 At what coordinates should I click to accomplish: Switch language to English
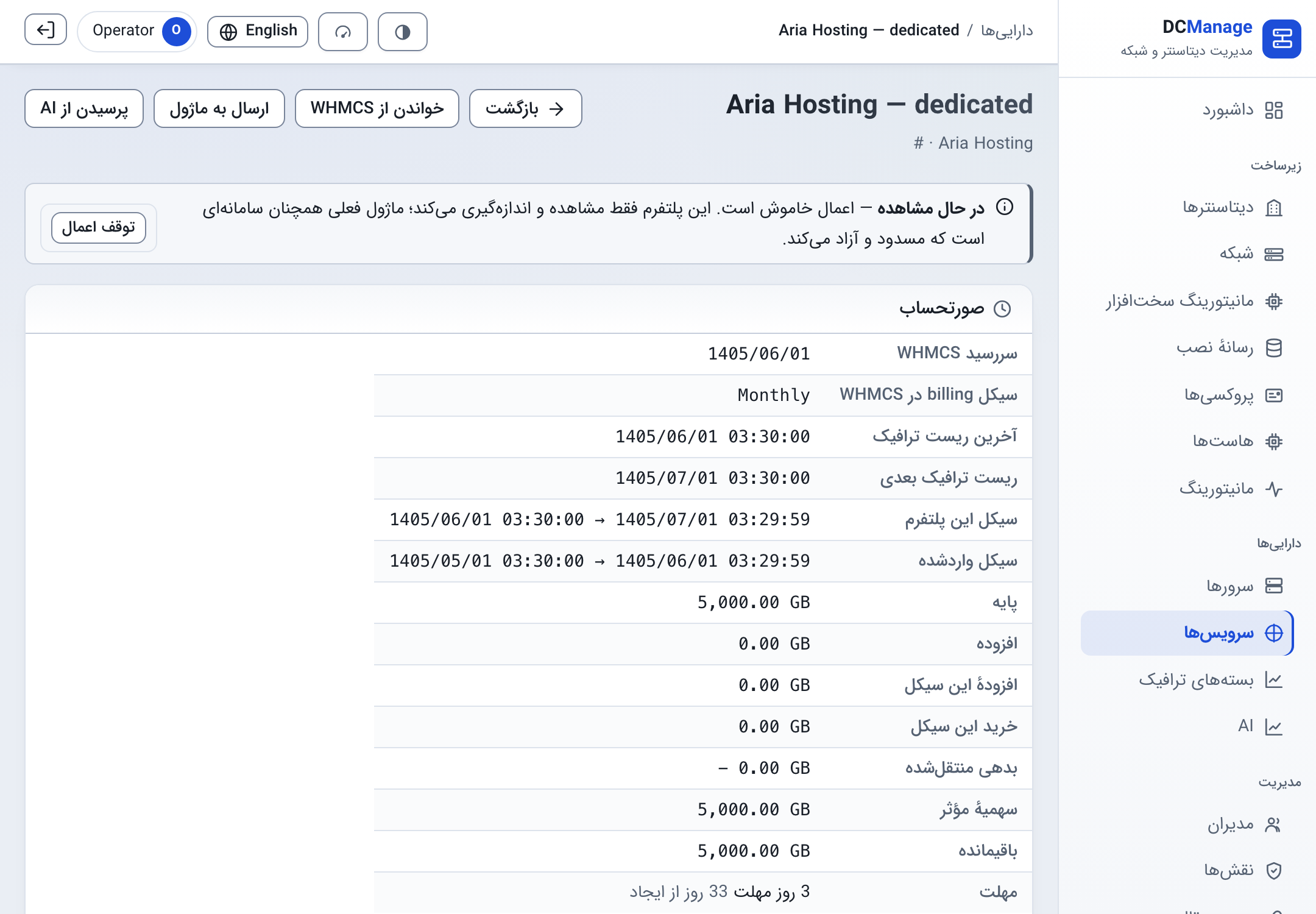point(258,31)
